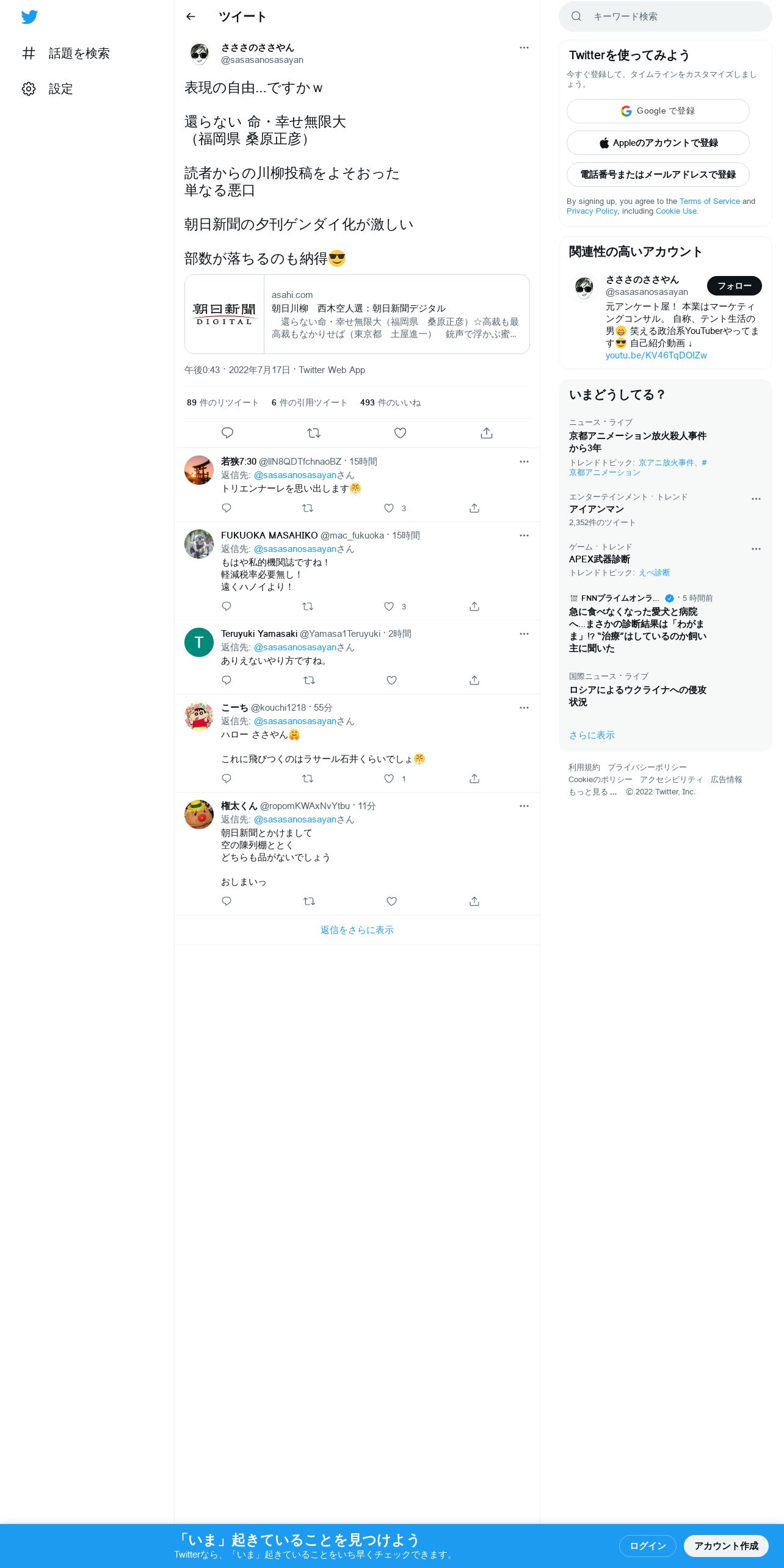
Task: Click the Twitter bird logo
Action: tap(29, 17)
